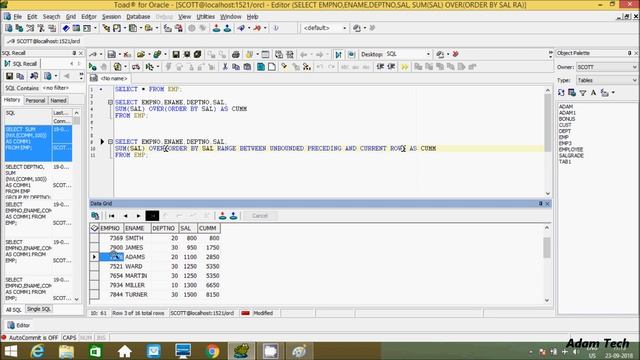Screen dimensions: 640x360
Task: Open Internet Explorer from the taskbar
Action: pos(38,351)
